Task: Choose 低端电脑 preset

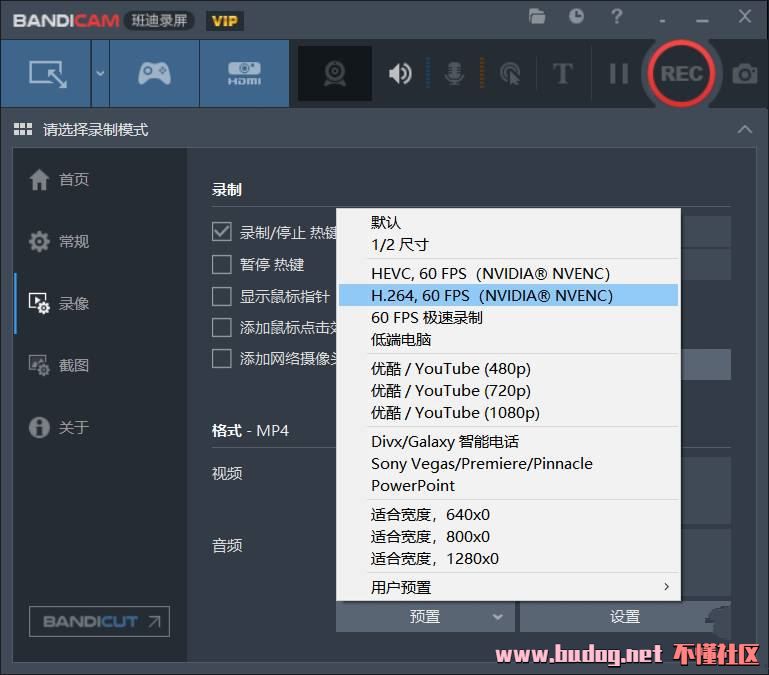Action: pos(508,339)
